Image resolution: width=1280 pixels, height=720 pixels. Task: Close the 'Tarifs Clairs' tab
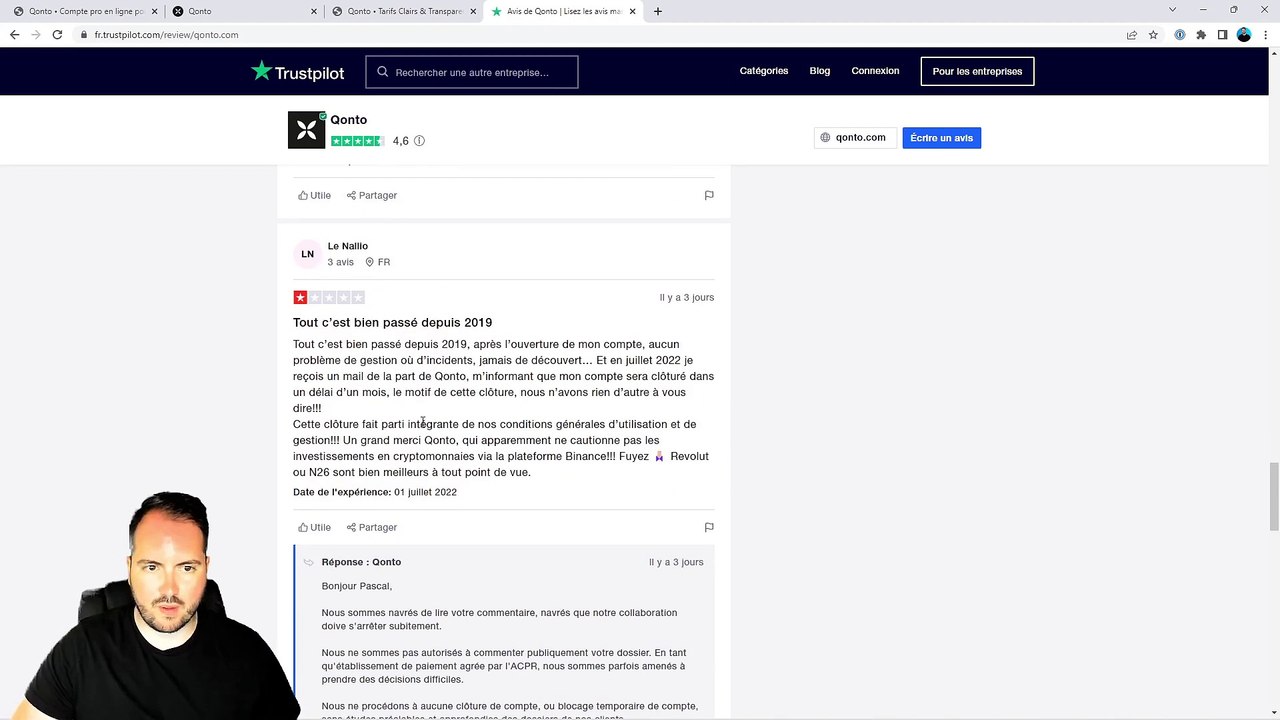tap(473, 11)
